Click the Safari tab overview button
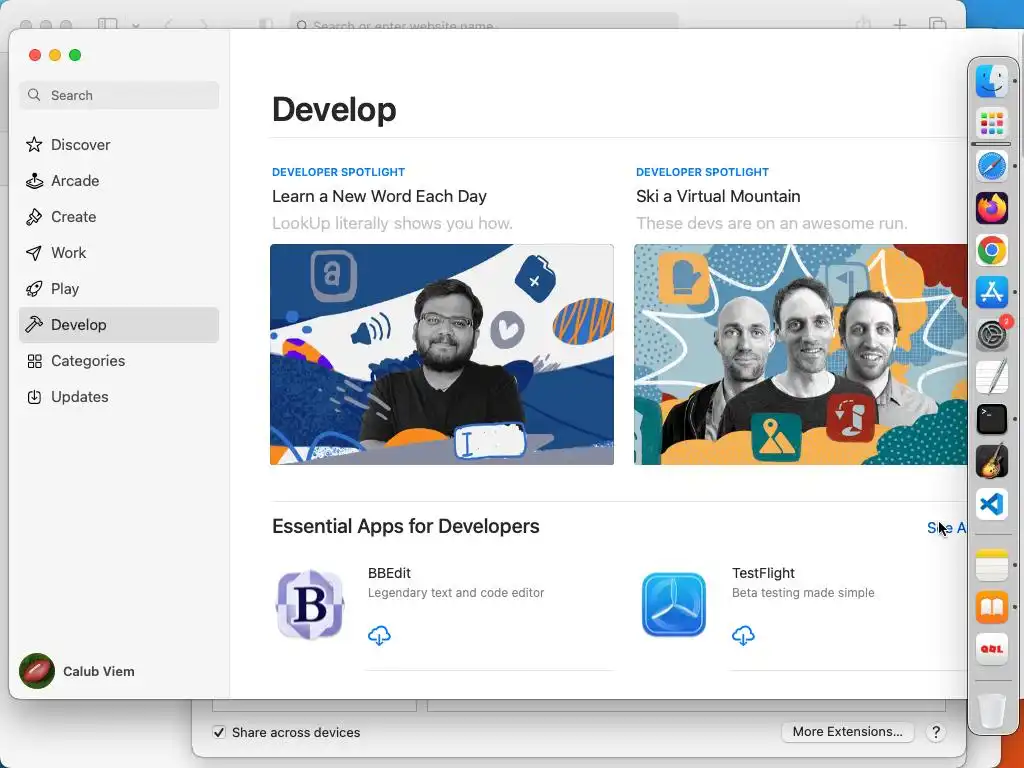 click(x=938, y=25)
